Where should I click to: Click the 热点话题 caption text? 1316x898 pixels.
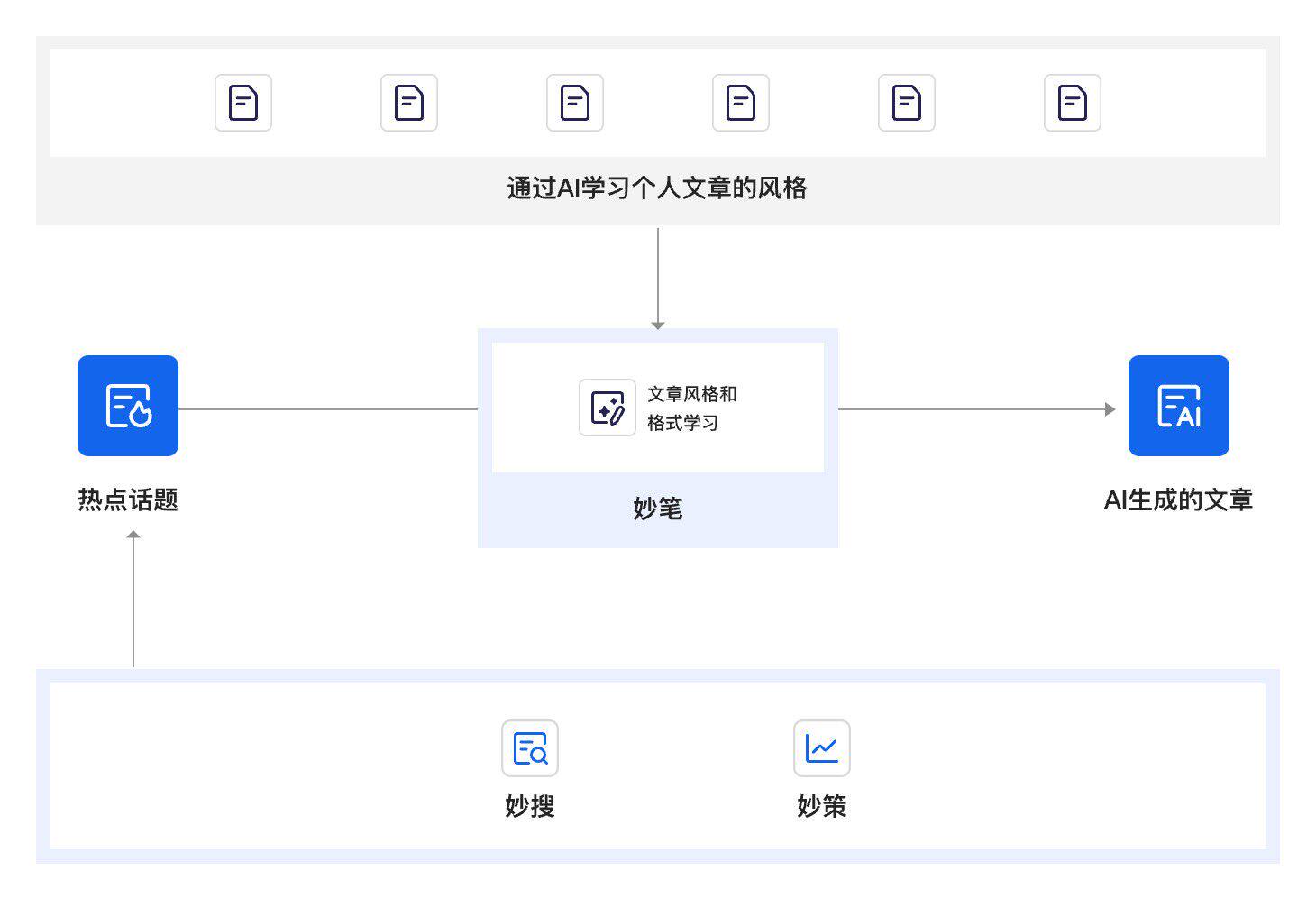tap(128, 500)
